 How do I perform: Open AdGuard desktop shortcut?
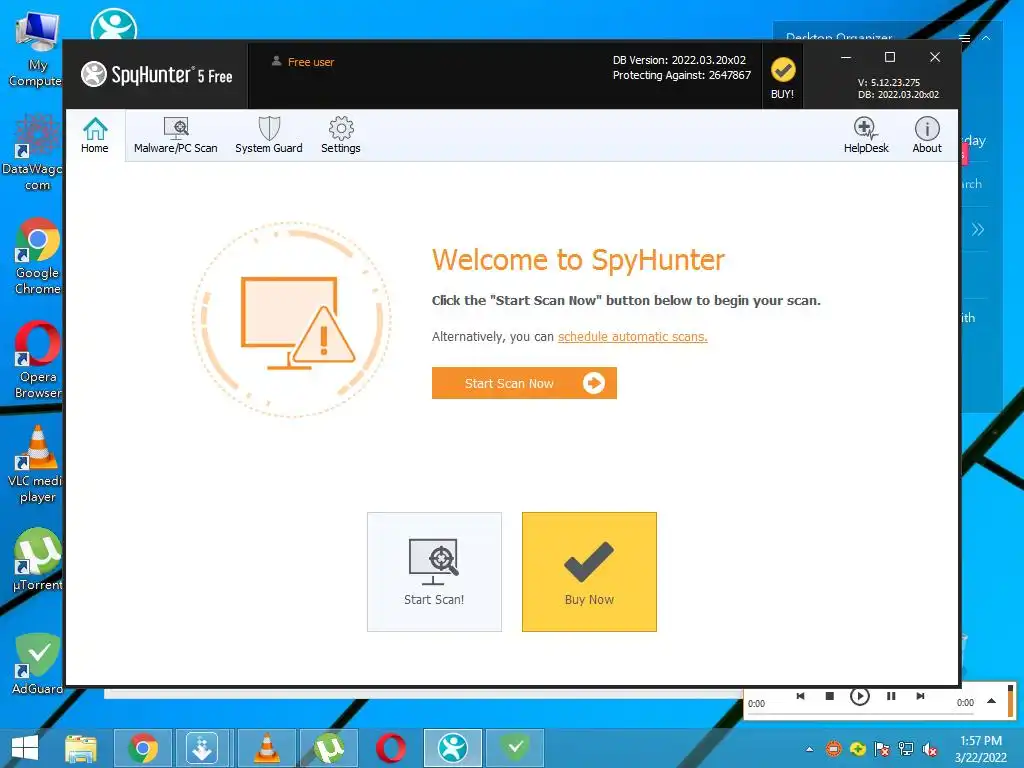(38, 664)
